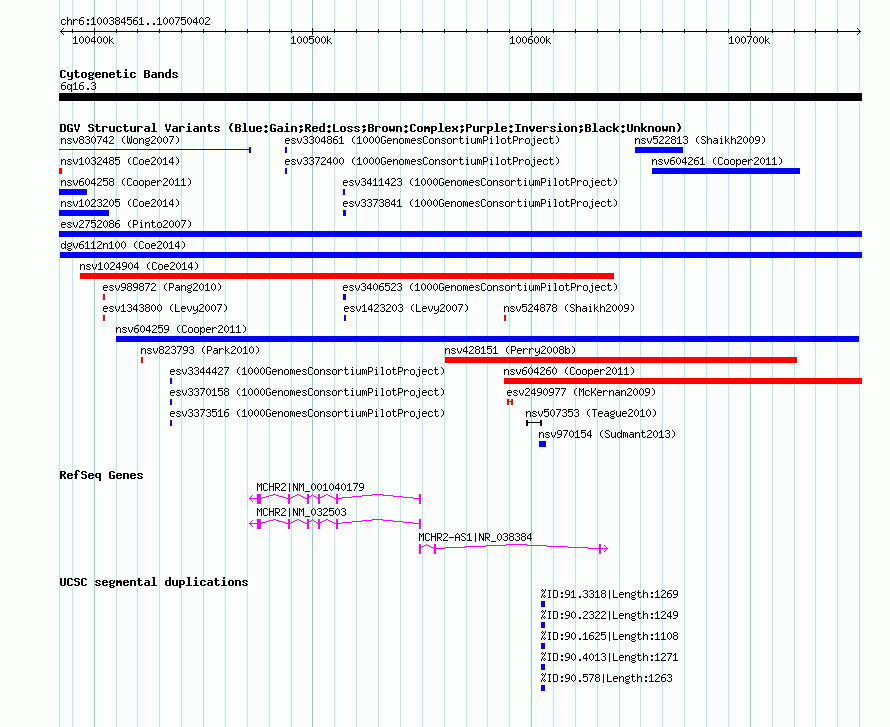Screen dimensions: 890x727
Task: Click segmental duplication %ID:90.4013 Length:1271
Action: [x=610, y=657]
